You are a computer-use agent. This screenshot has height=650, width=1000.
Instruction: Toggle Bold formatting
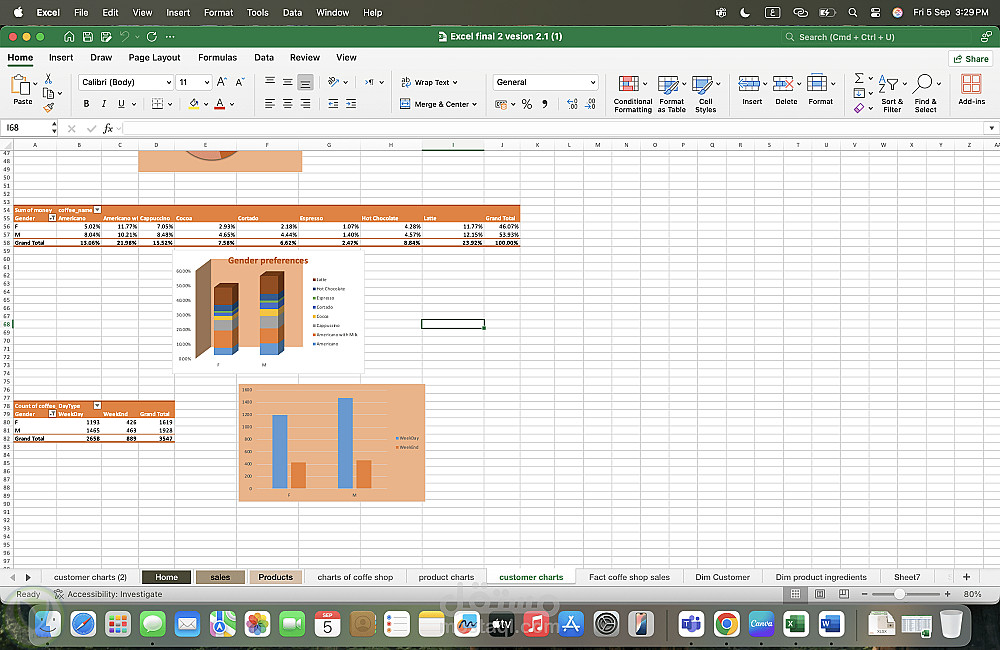coord(86,103)
